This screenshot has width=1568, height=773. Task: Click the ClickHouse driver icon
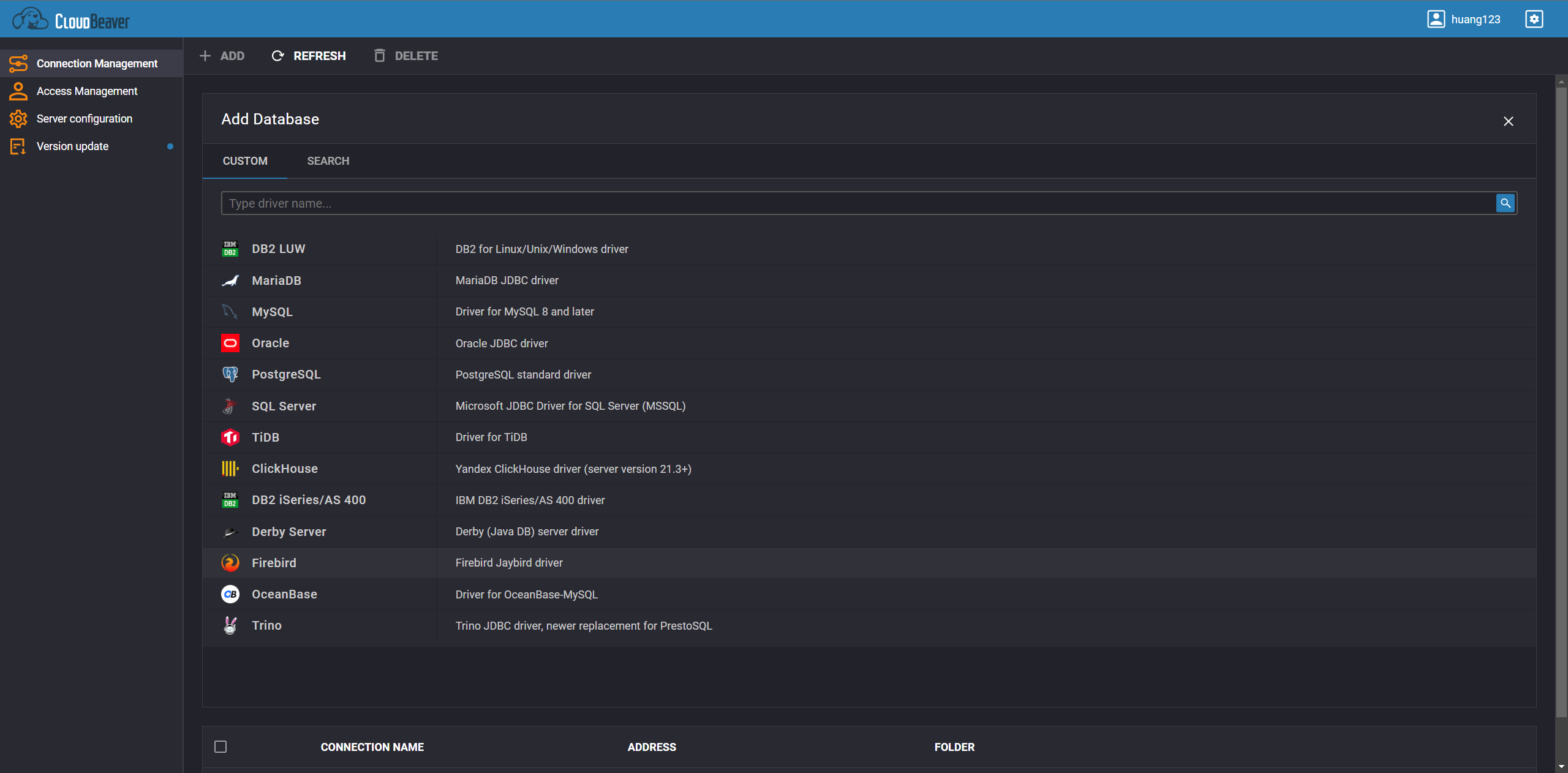[x=230, y=469]
